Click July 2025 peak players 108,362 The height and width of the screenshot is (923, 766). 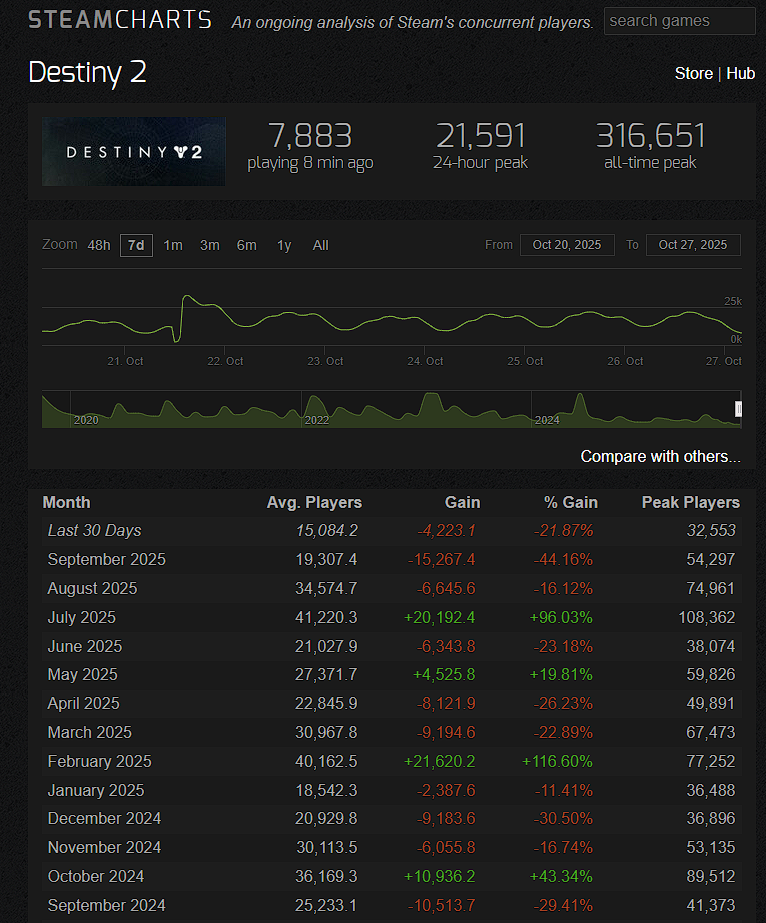tap(707, 617)
